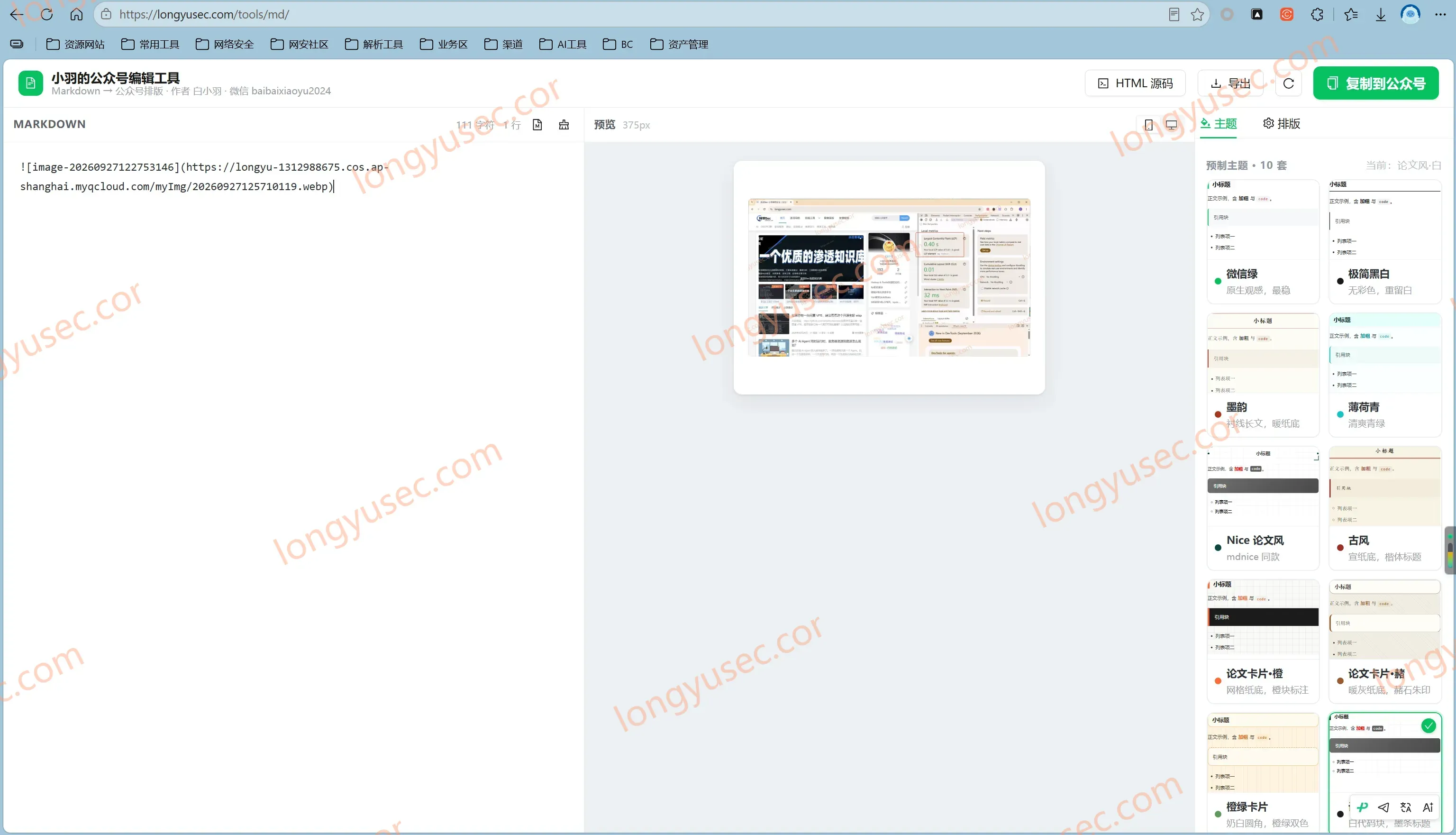Click the preview image of the webpage

(x=889, y=277)
